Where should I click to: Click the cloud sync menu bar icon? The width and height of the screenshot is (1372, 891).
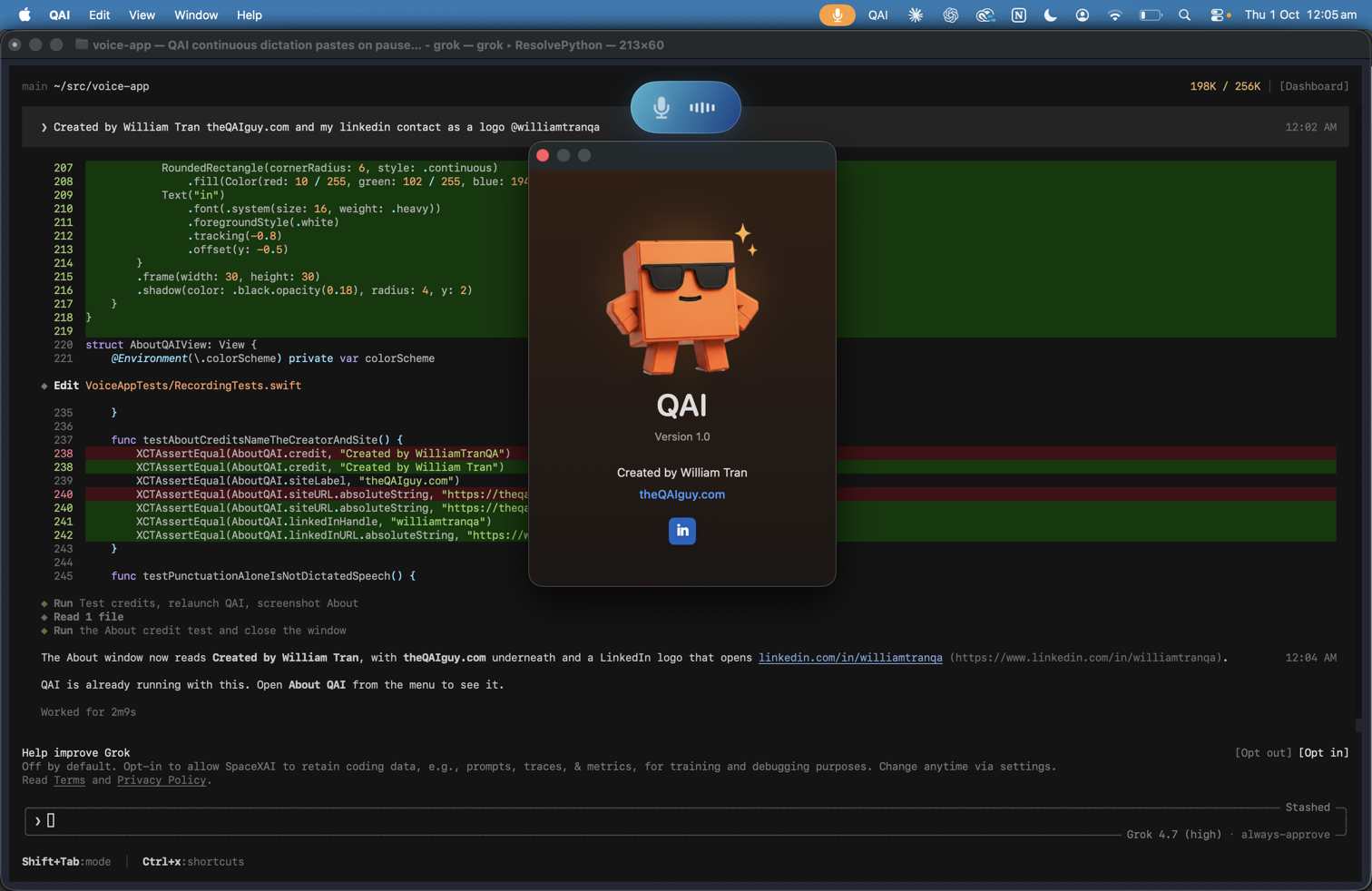(x=985, y=15)
